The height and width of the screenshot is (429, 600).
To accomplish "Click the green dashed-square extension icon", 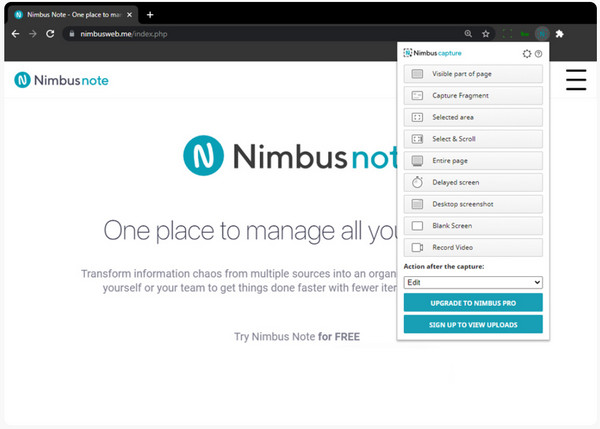I will tap(507, 34).
